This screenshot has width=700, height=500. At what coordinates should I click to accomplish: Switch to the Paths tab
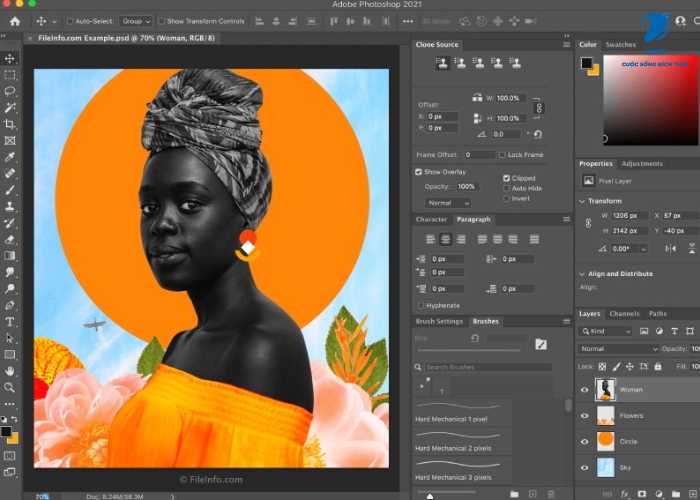pos(658,314)
